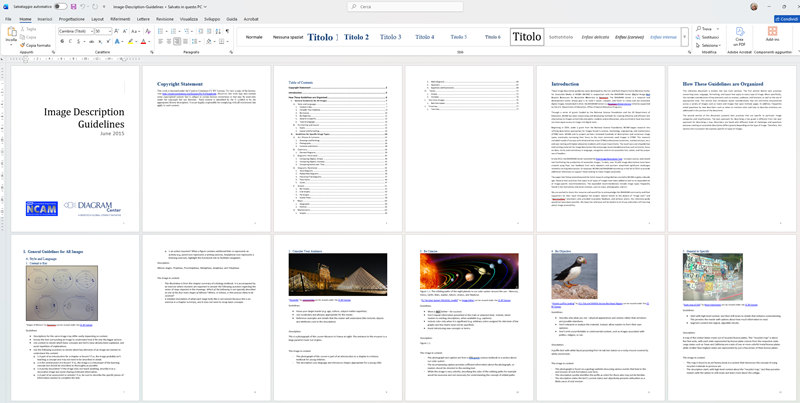The width and height of the screenshot is (800, 403).
Task: Open the yellow highlight color swatch
Action: point(131,41)
